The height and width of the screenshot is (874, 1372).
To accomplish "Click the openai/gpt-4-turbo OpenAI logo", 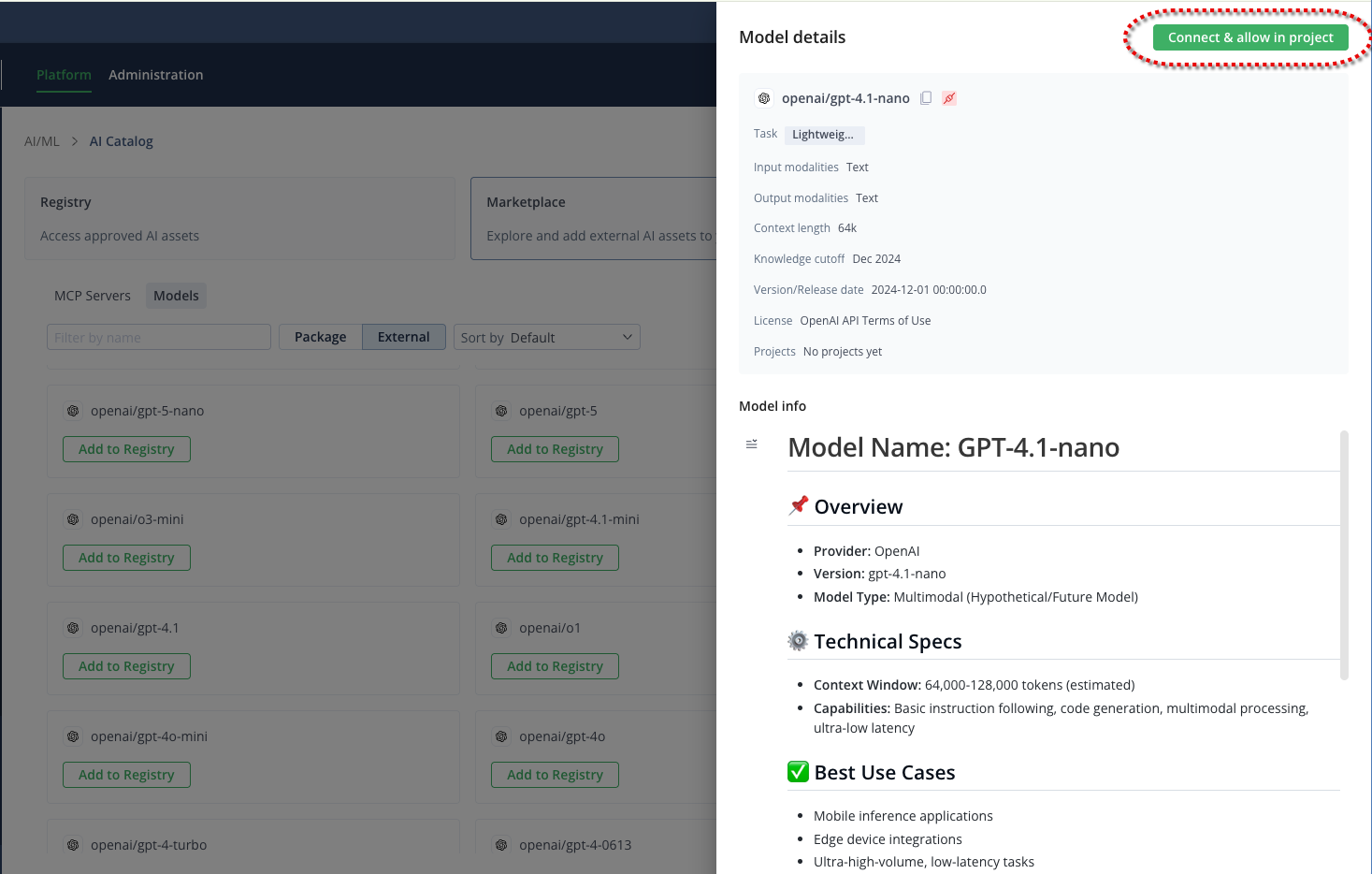I will [73, 845].
